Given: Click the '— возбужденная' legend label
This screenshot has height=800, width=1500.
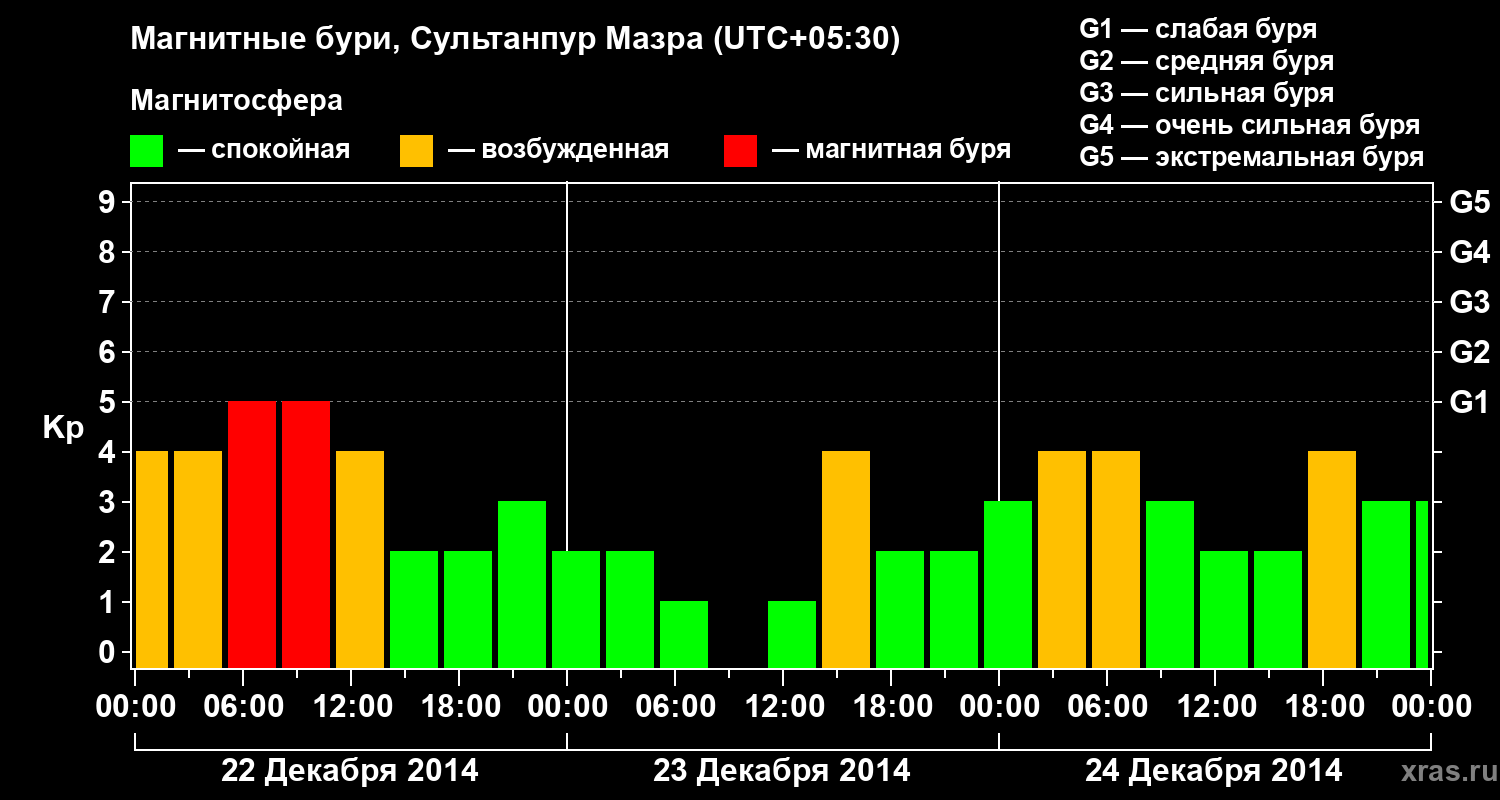Looking at the screenshot, I should 559,150.
